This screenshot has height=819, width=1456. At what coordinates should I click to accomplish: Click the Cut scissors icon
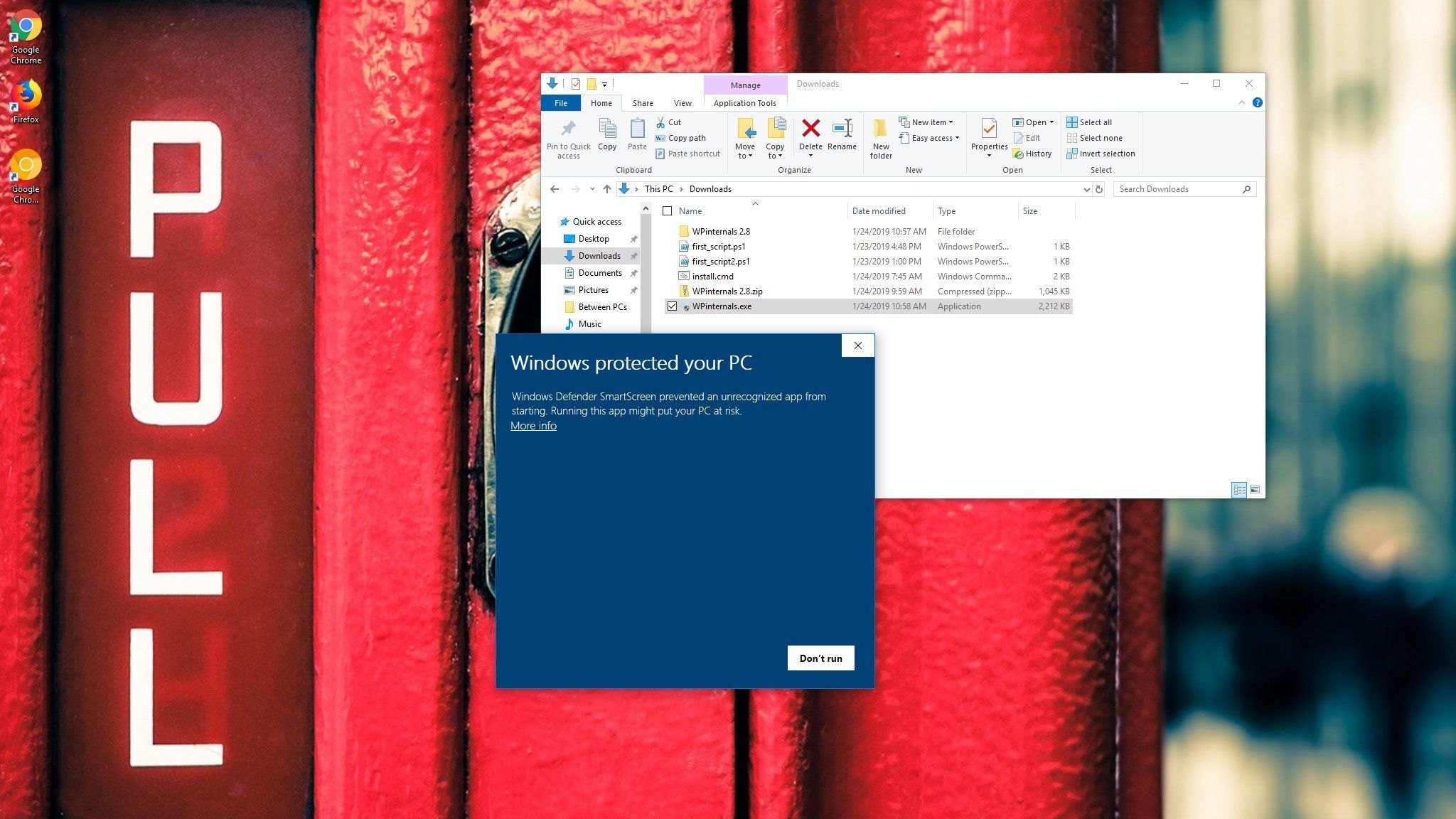(660, 122)
